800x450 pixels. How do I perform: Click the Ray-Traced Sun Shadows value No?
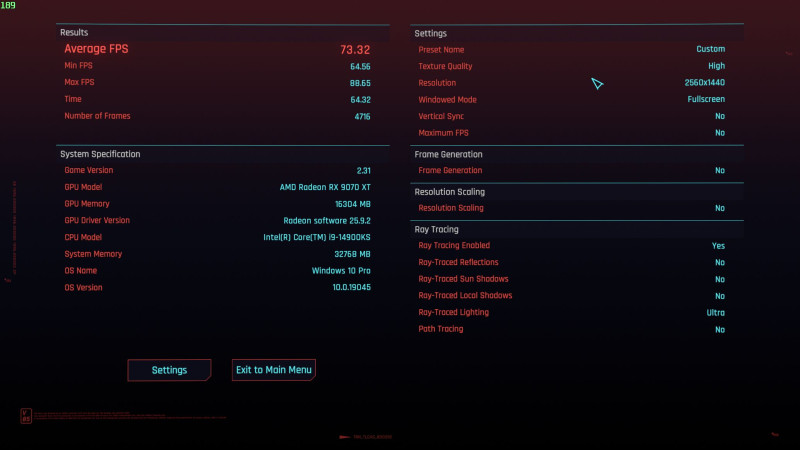pyautogui.click(x=720, y=280)
